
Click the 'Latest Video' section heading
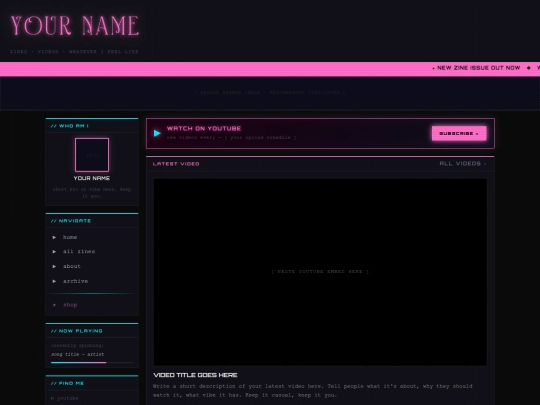click(x=176, y=164)
